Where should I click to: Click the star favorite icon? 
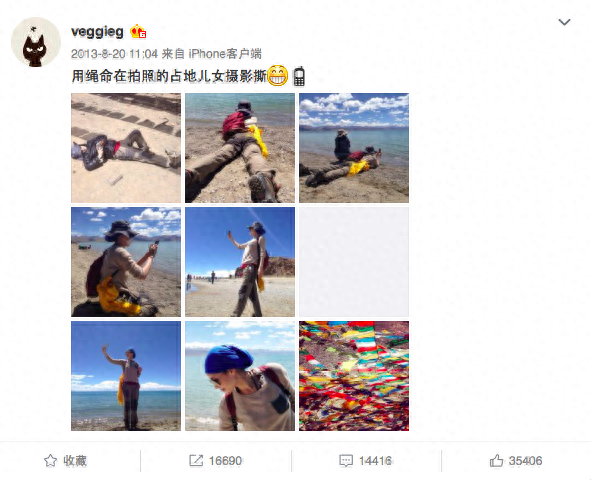point(50,460)
